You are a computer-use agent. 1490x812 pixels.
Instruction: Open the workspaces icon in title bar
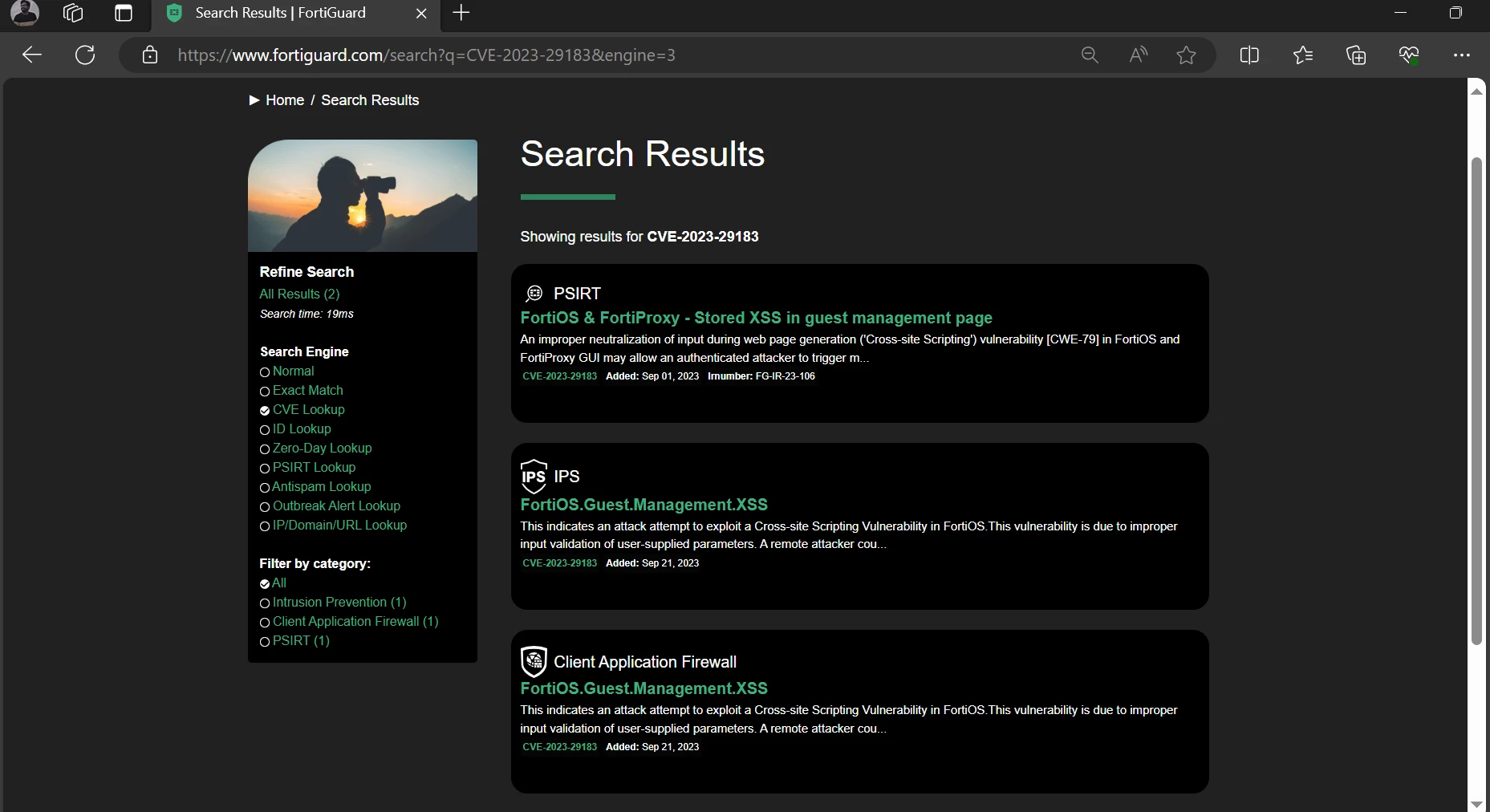click(73, 13)
